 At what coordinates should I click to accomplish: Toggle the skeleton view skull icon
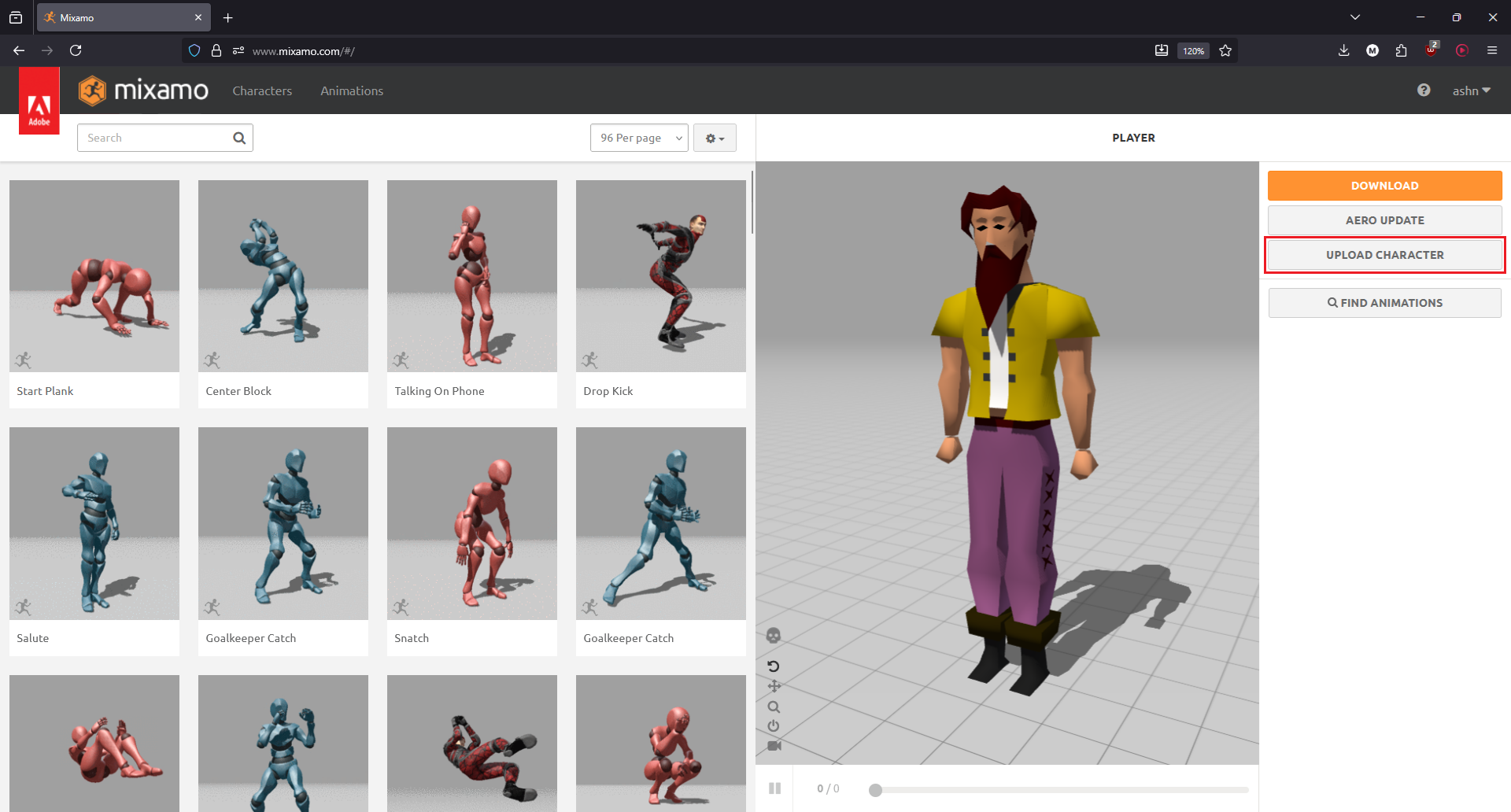pyautogui.click(x=773, y=635)
